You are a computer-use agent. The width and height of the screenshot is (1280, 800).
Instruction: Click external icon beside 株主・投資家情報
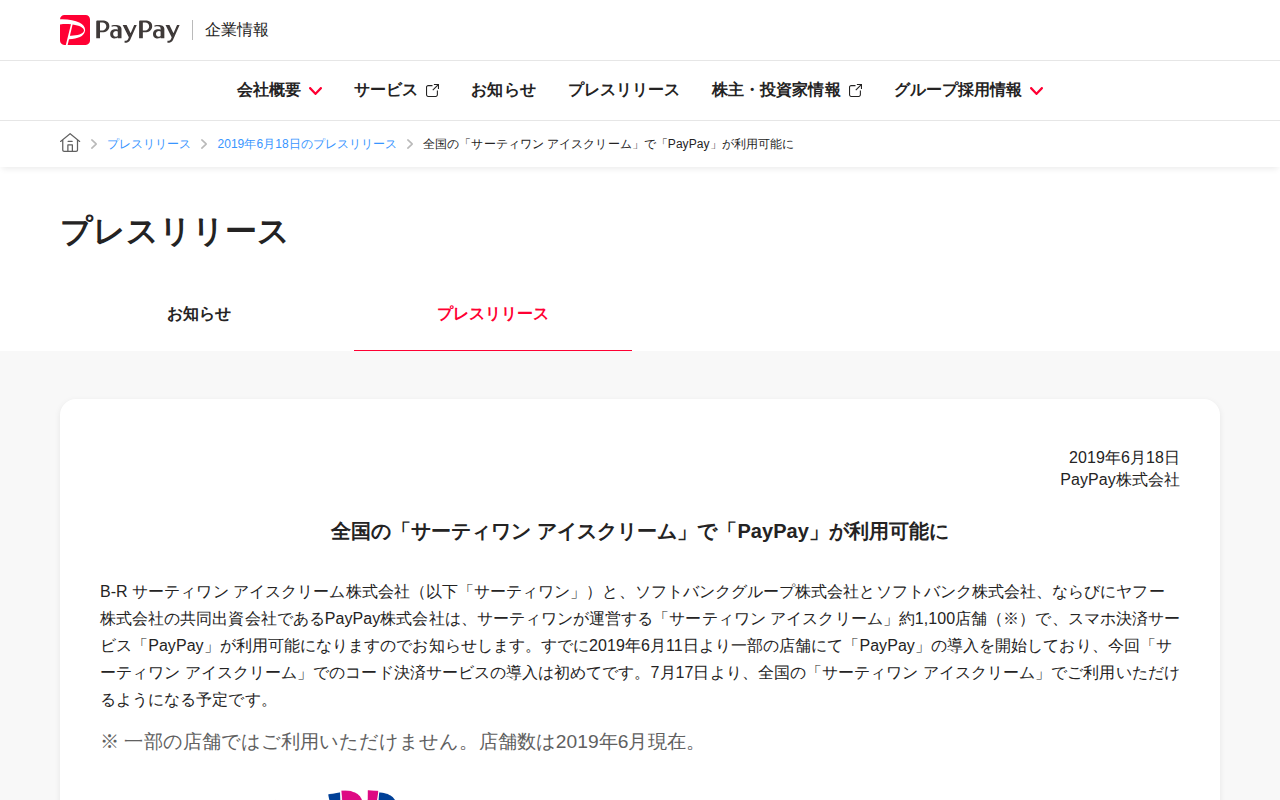coord(855,91)
